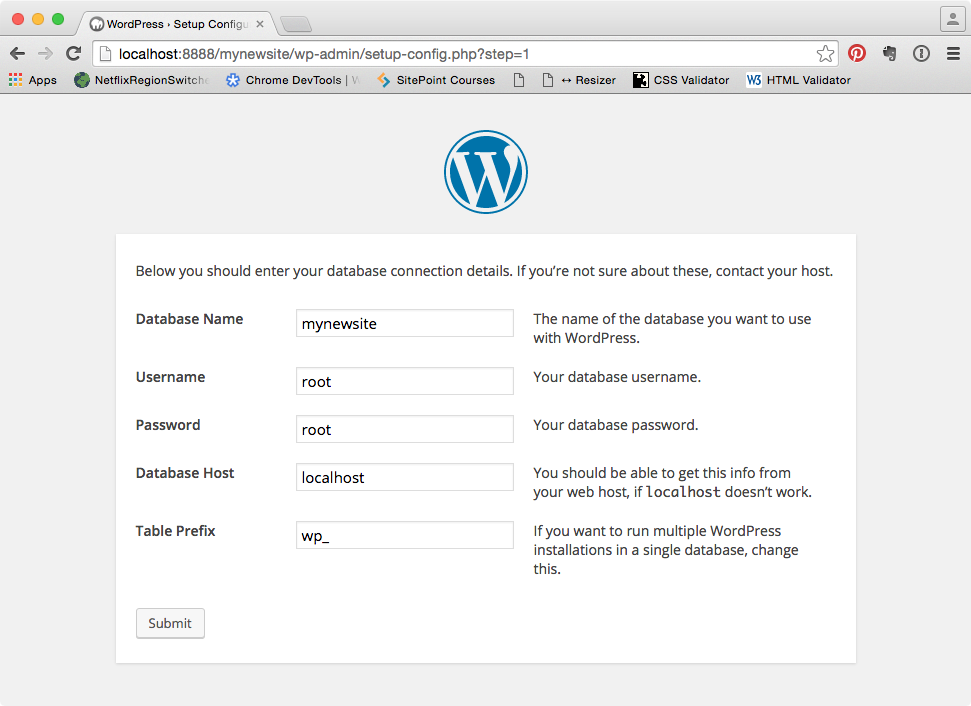Click the WordPress logo
971x706 pixels.
[486, 172]
